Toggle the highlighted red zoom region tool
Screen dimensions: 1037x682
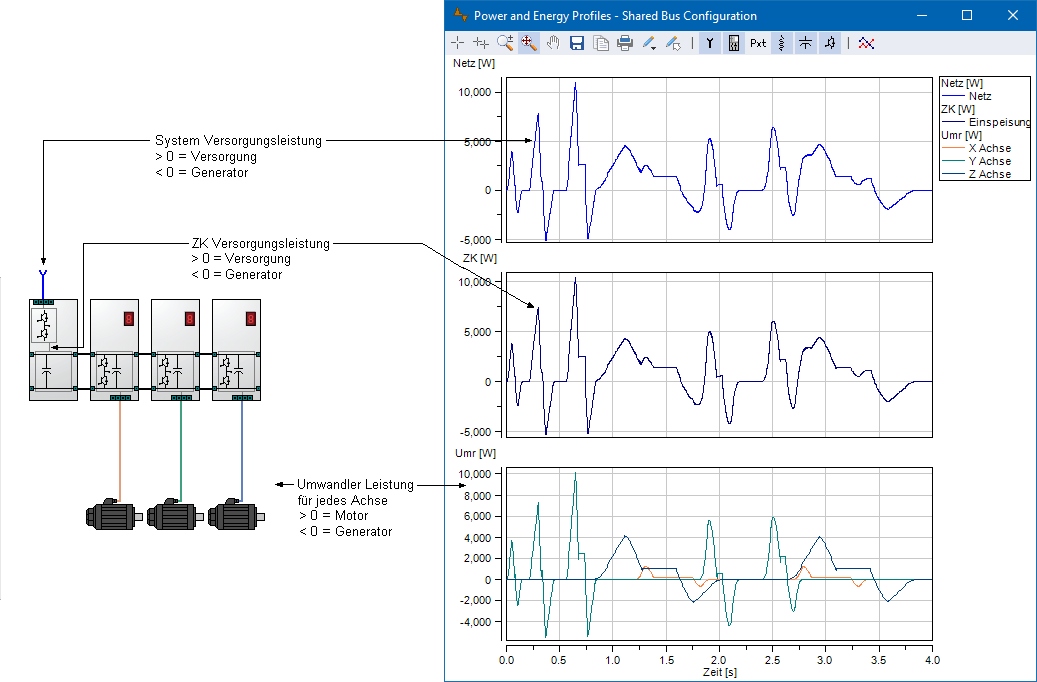(x=529, y=43)
